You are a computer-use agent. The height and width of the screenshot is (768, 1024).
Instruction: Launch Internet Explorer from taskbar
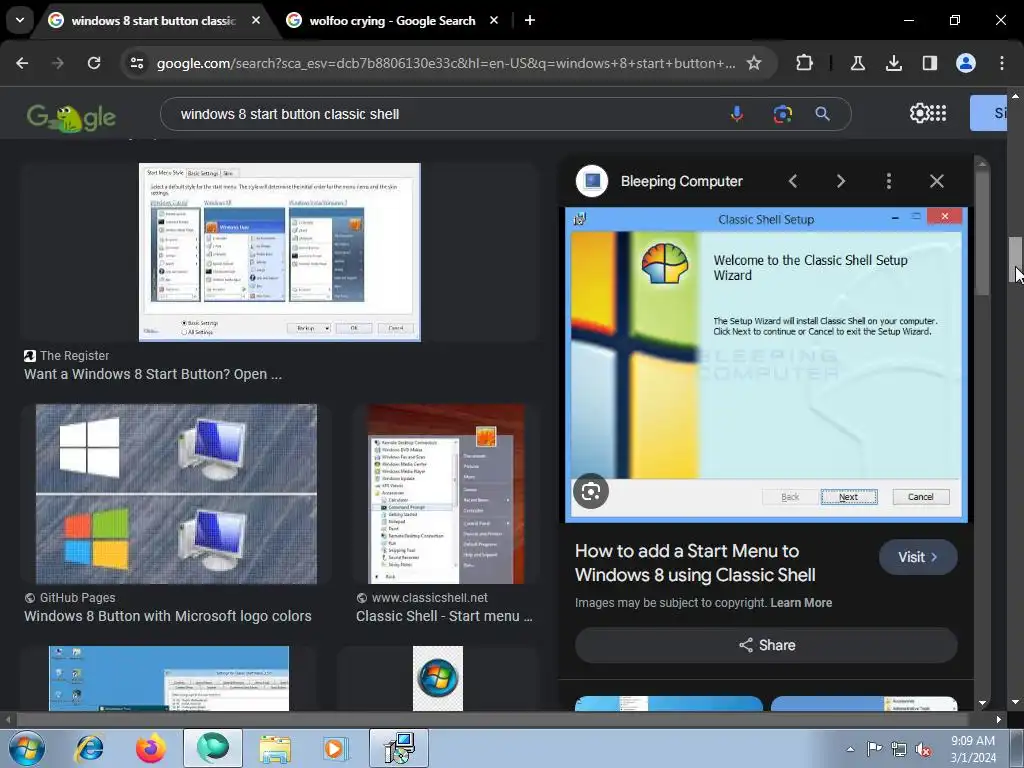(x=89, y=748)
